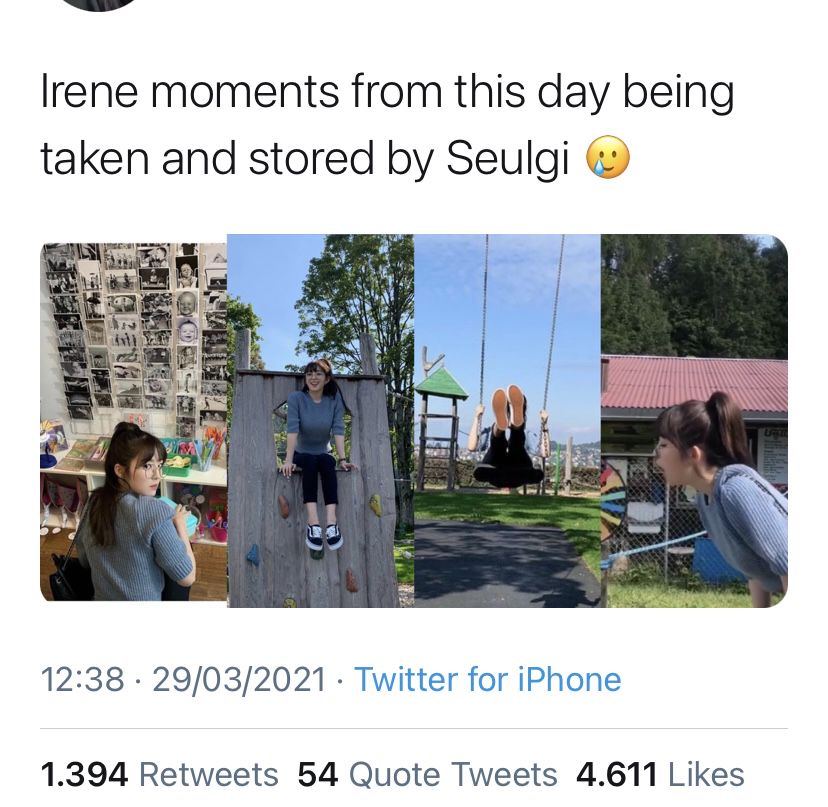View the 4.611 Likes list
828x807 pixels.
pos(660,774)
